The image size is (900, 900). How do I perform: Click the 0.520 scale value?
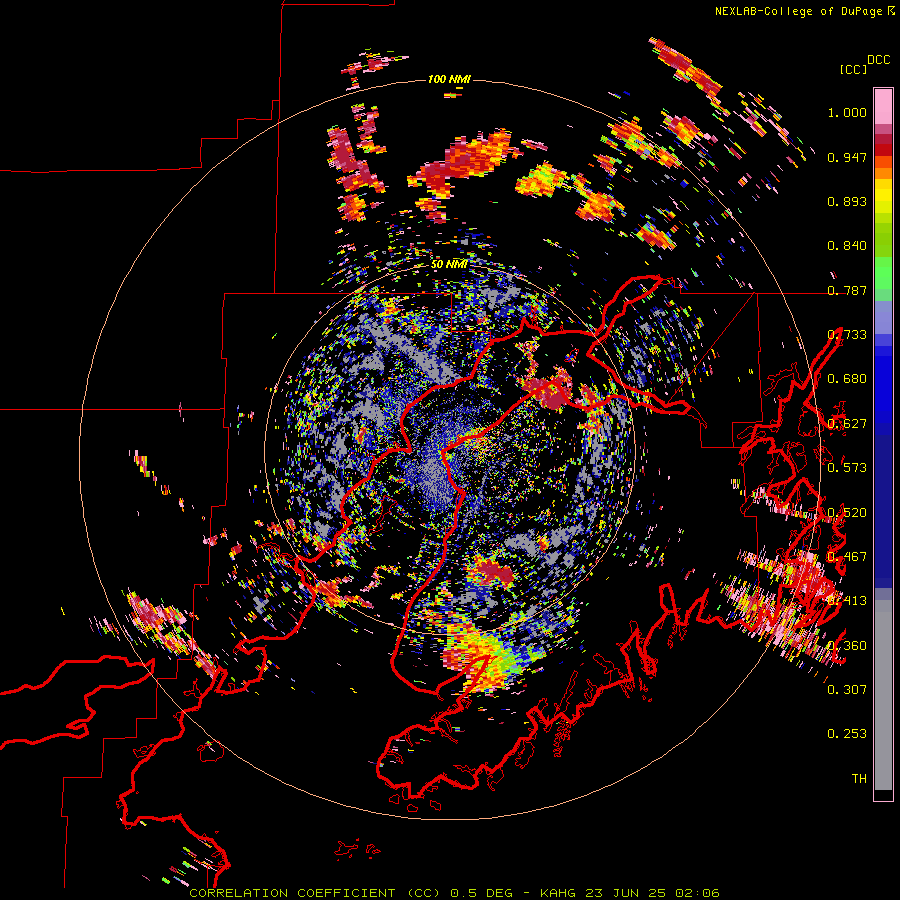click(847, 512)
